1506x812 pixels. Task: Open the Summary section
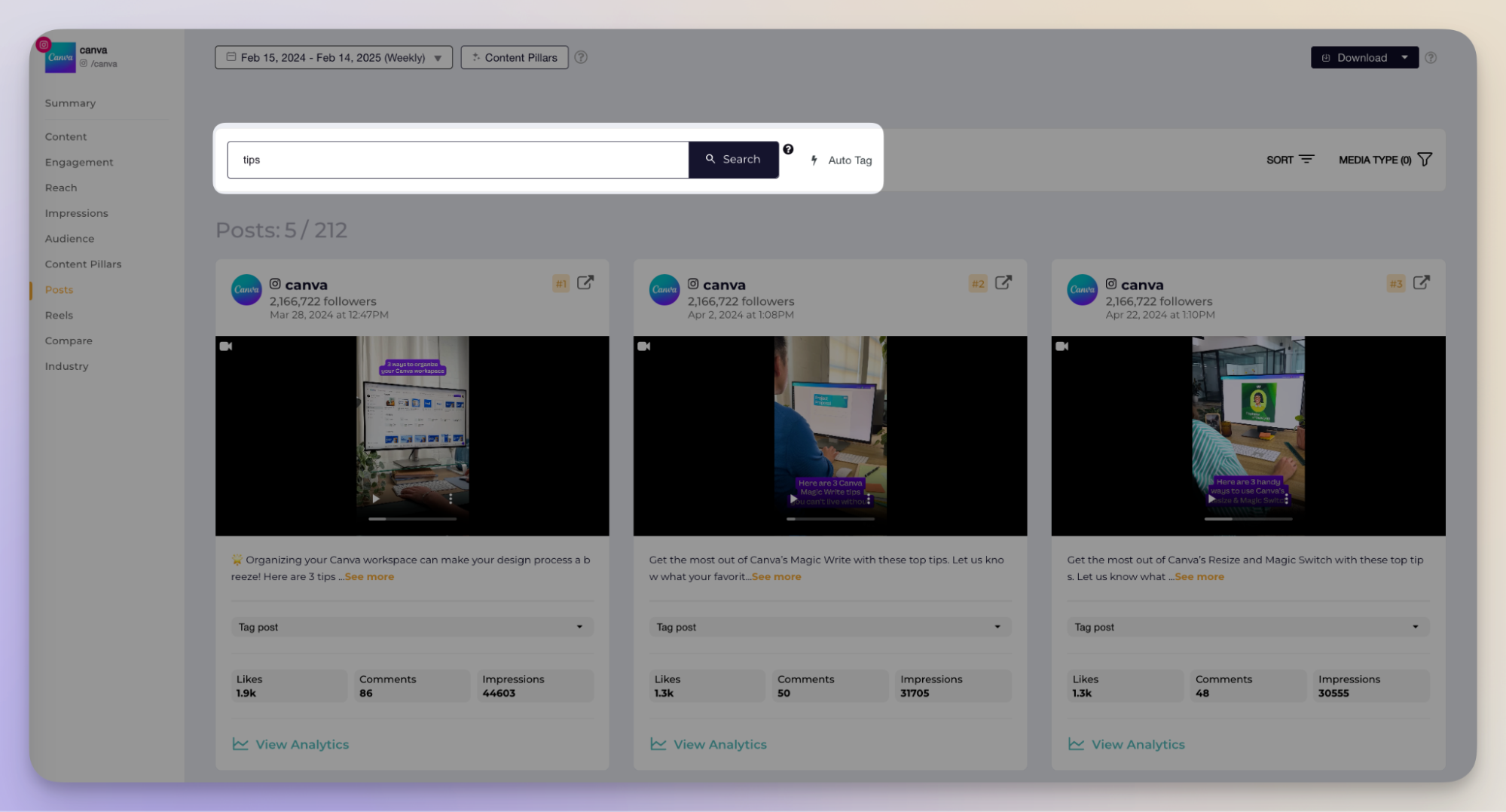click(x=70, y=103)
